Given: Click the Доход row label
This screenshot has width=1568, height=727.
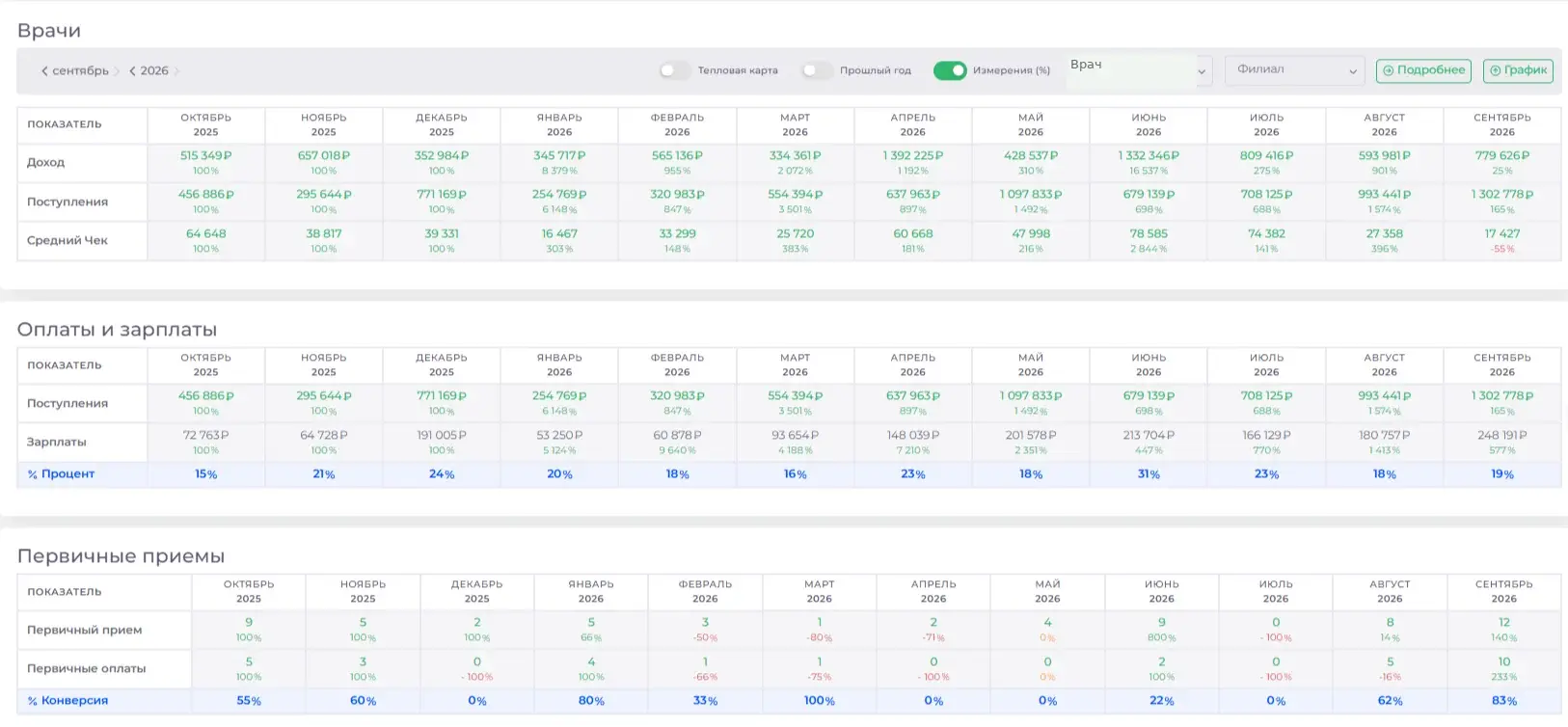Looking at the screenshot, I should pyautogui.click(x=45, y=163).
